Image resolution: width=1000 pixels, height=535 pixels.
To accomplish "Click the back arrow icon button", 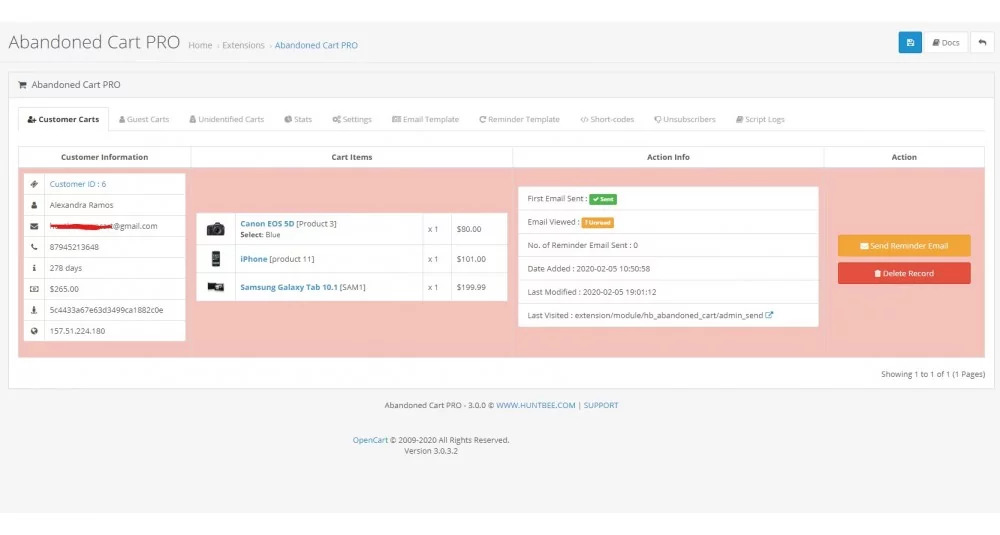I will pyautogui.click(x=982, y=43).
